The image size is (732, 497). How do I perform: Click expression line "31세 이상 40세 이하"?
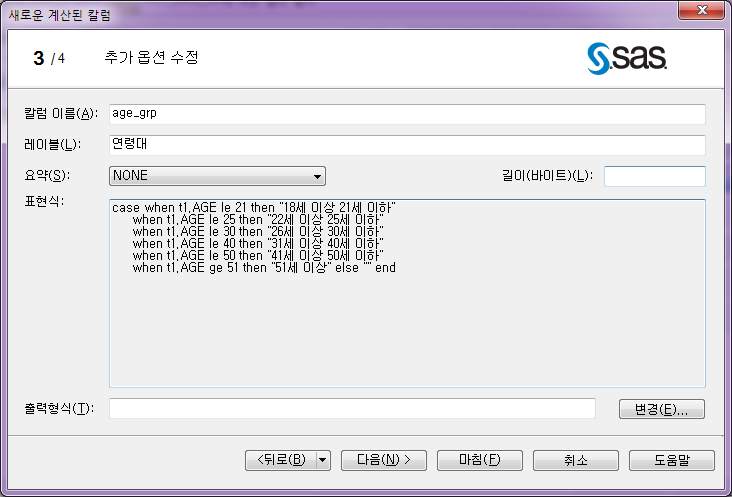tap(258, 244)
